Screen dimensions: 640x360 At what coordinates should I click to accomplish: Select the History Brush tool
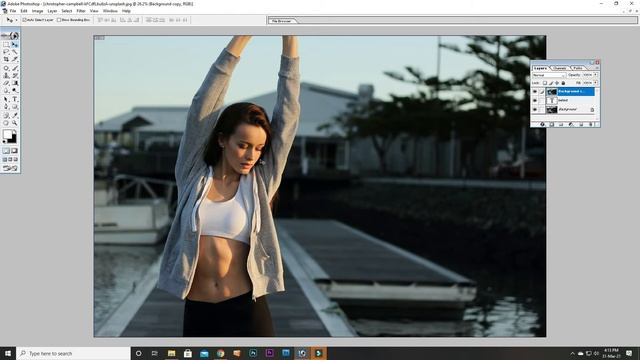(15, 76)
